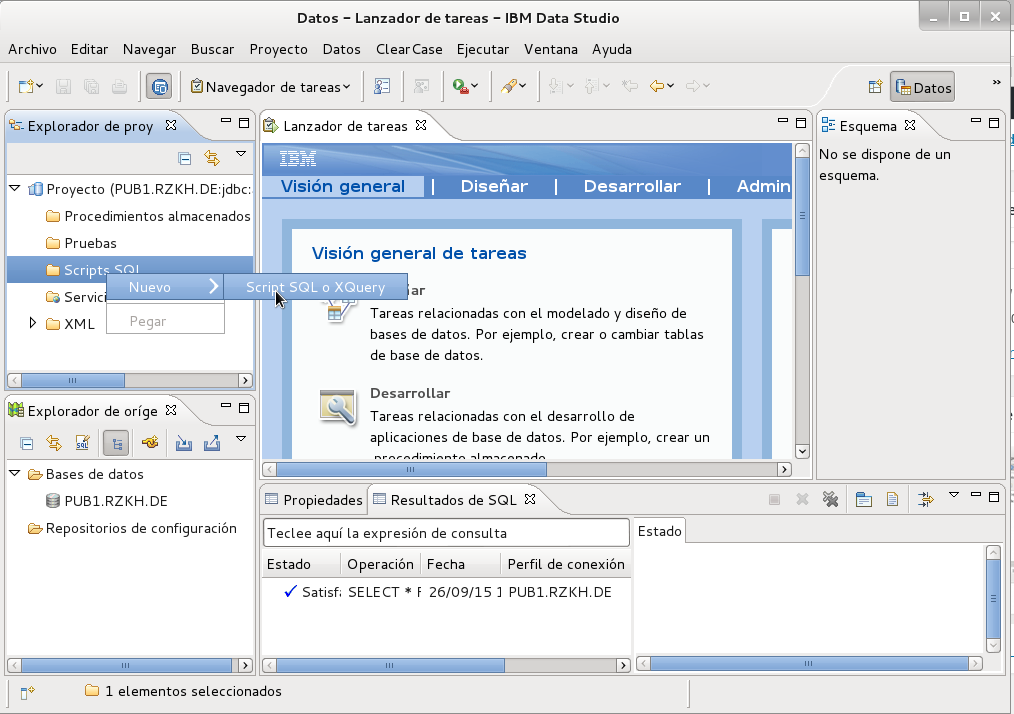1014x714 pixels.
Task: Open the Ejecutar menu
Action: [x=483, y=49]
